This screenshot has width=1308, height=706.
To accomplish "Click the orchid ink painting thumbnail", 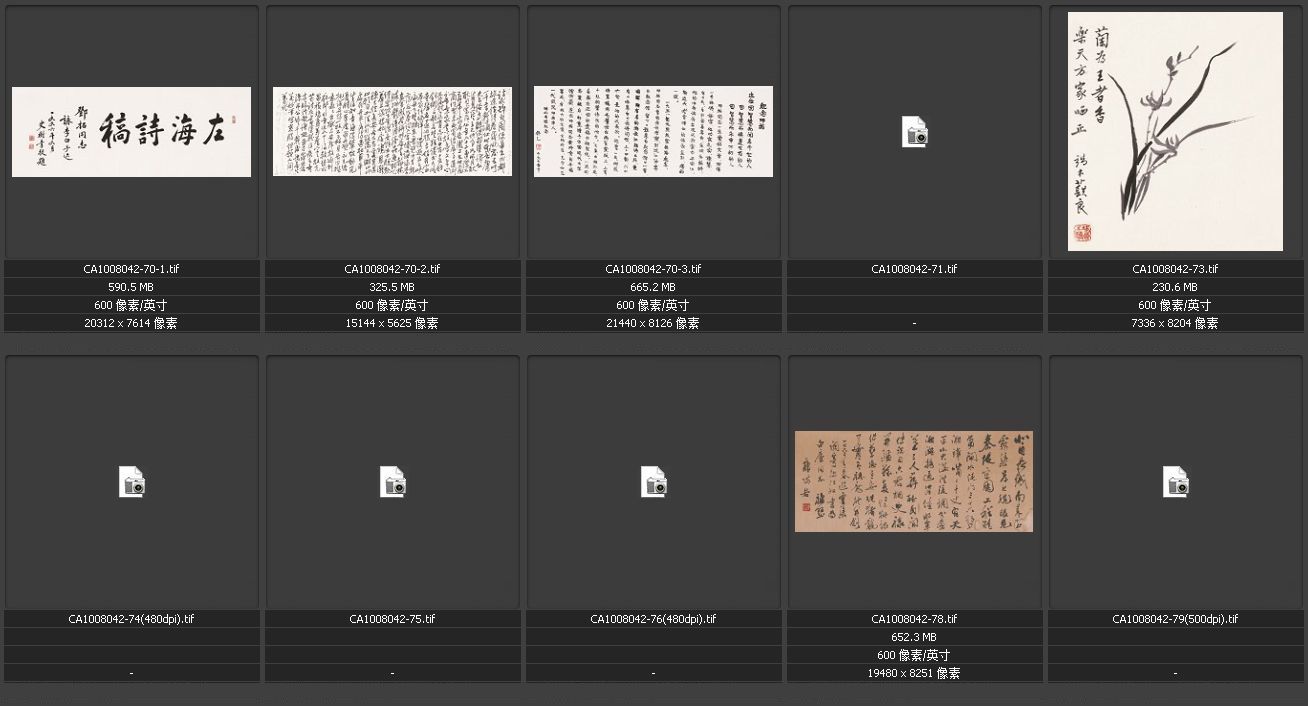I will (x=1175, y=131).
